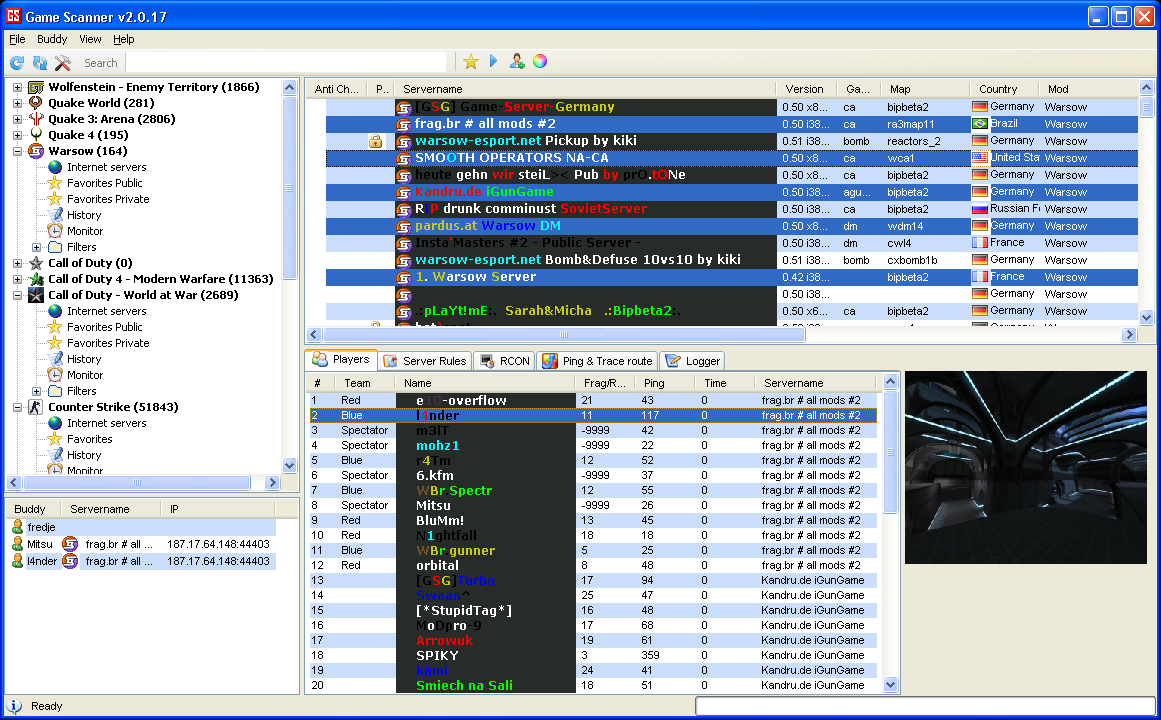Click the add buddy toolbar icon
The height and width of the screenshot is (720, 1161).
pos(517,61)
